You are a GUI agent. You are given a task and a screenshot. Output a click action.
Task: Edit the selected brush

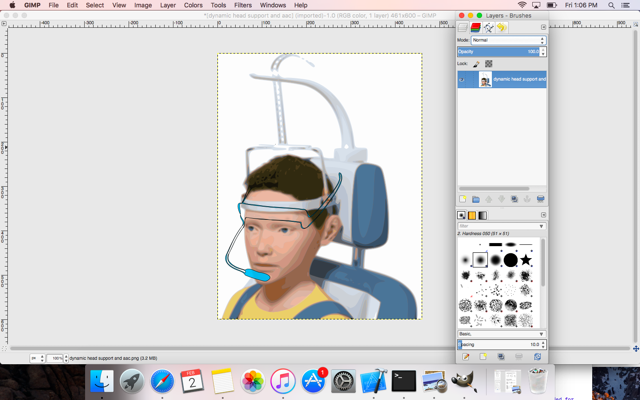[465, 357]
